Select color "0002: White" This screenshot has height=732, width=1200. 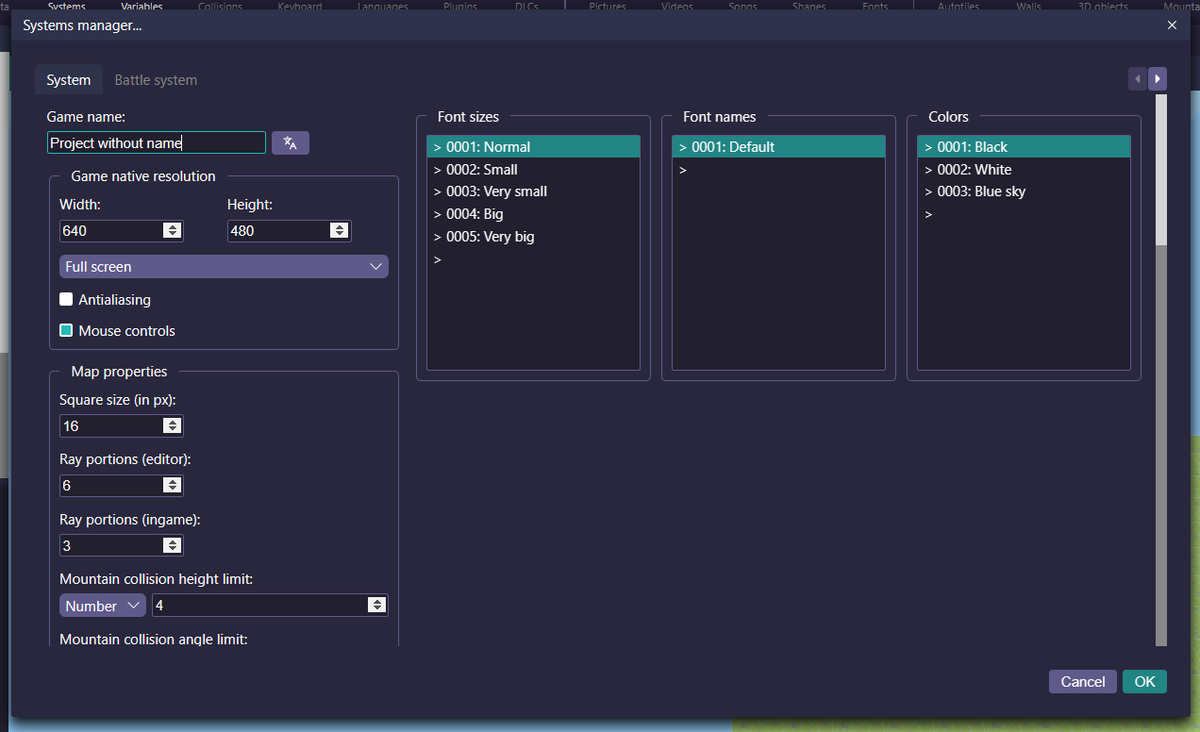tap(1023, 170)
